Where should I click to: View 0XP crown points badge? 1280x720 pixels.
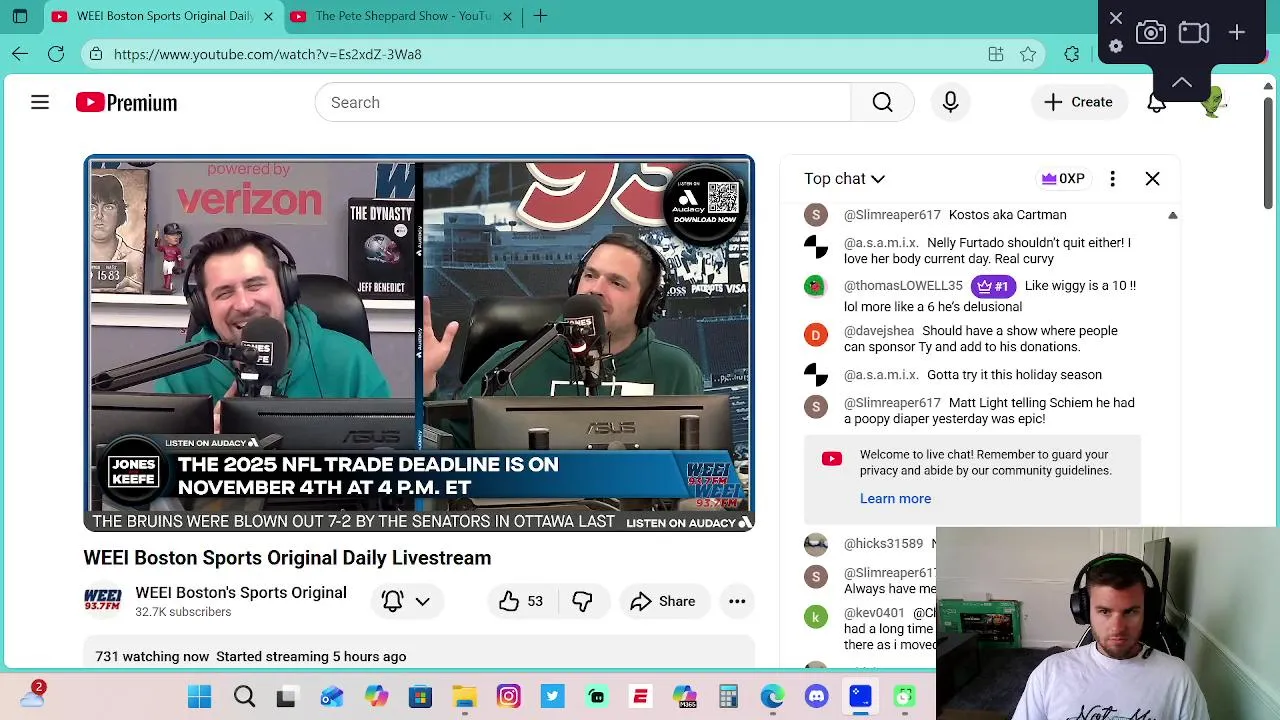[x=1062, y=178]
